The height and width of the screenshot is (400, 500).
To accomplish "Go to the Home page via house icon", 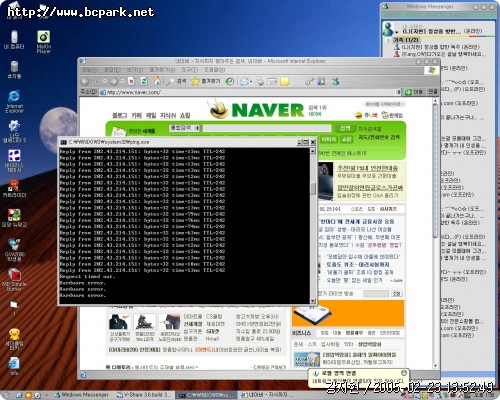I will (x=157, y=81).
